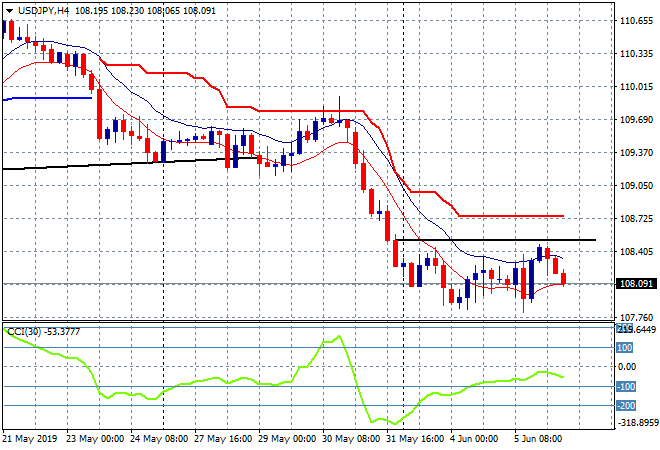This screenshot has width=660, height=450.
Task: Select the CCI level -100 label
Action: (x=626, y=386)
